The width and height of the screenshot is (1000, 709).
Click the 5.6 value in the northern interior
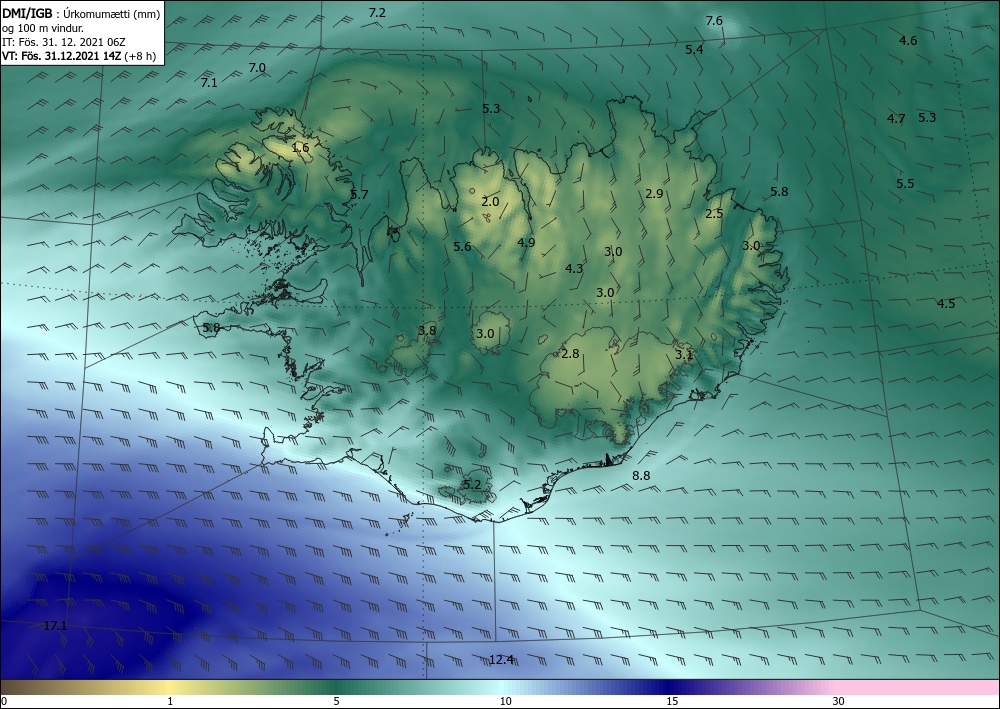click(462, 246)
